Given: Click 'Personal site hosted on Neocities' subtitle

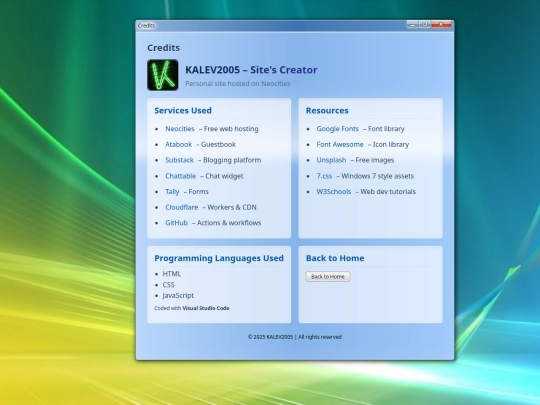Looking at the screenshot, I should [238, 83].
